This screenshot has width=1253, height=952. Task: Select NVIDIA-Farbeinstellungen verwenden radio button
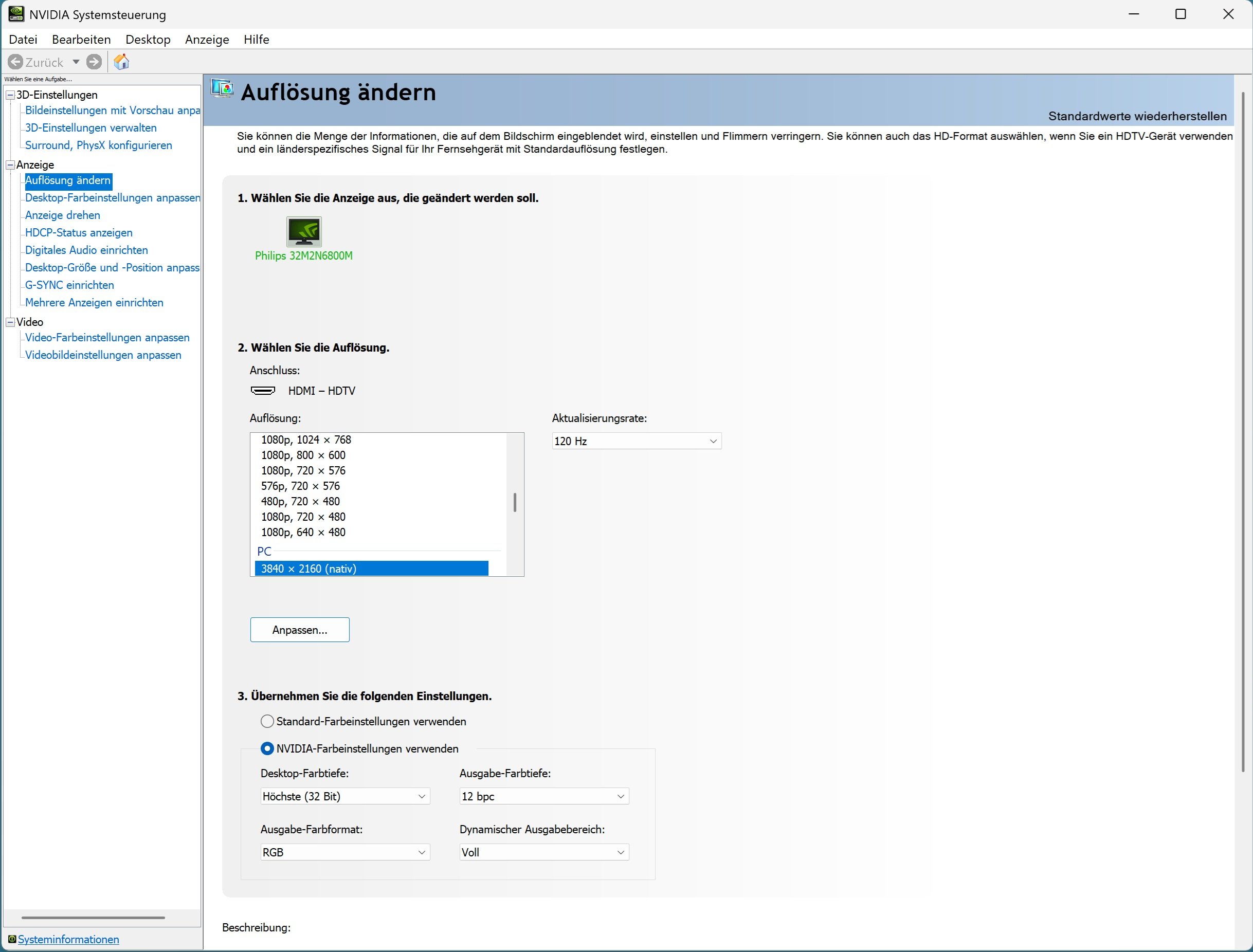coord(267,748)
